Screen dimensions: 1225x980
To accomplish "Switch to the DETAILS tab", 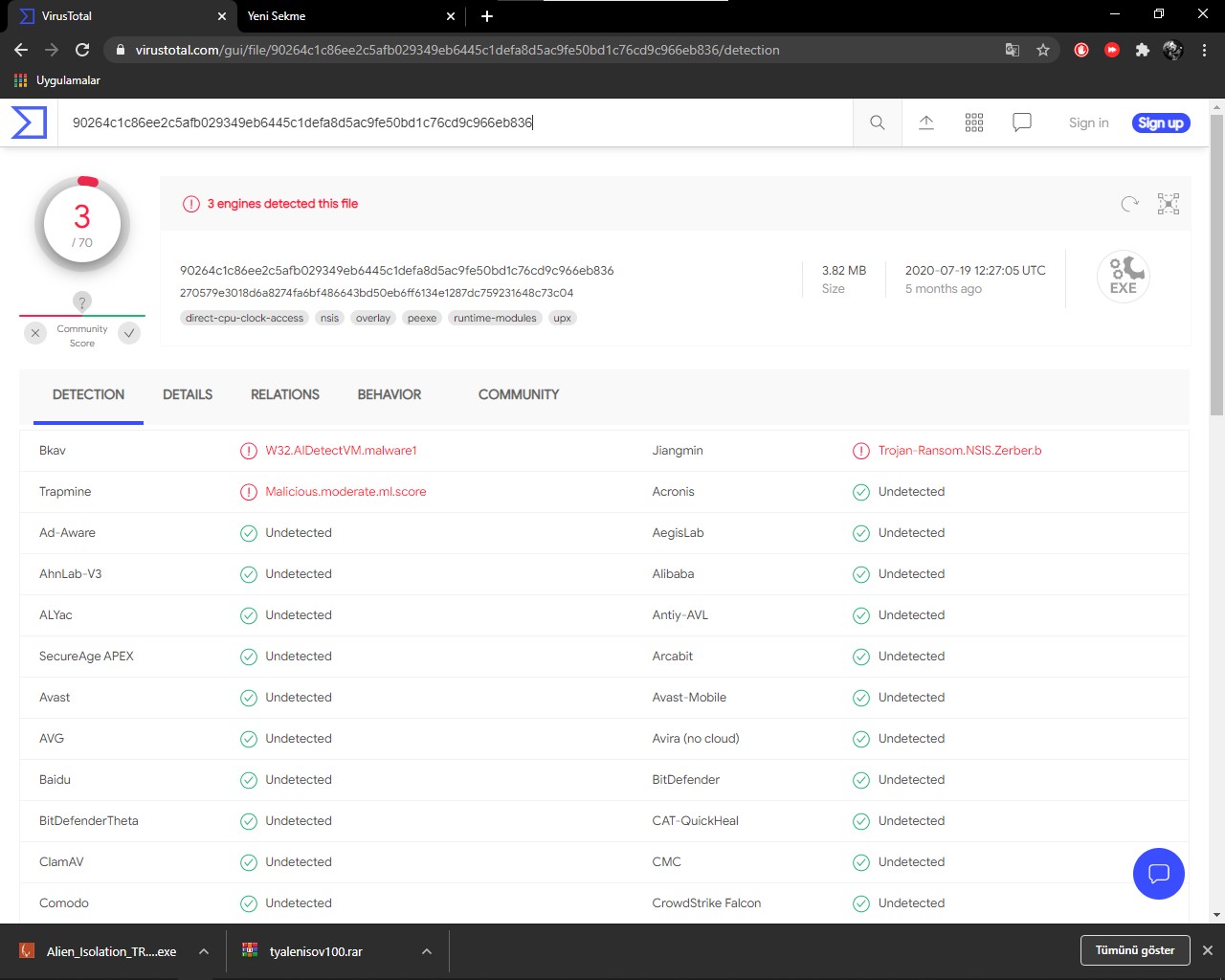I will click(188, 394).
